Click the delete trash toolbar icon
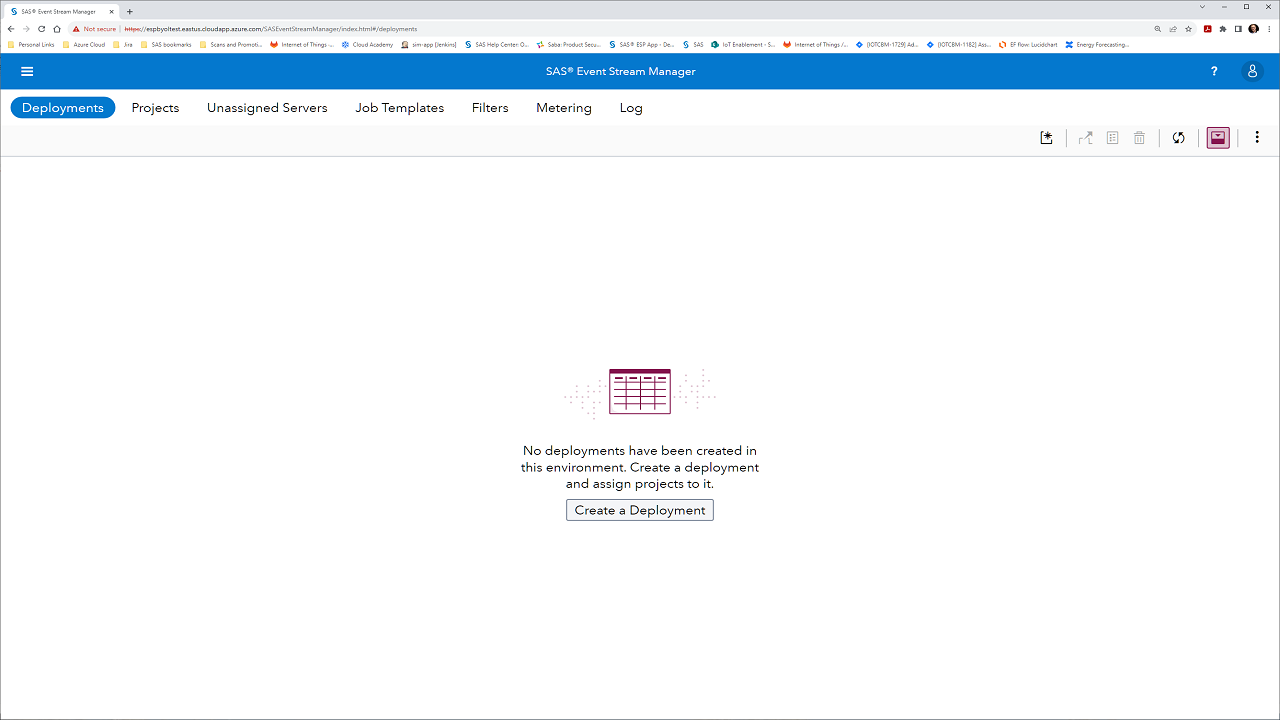1280x720 pixels. [1139, 138]
